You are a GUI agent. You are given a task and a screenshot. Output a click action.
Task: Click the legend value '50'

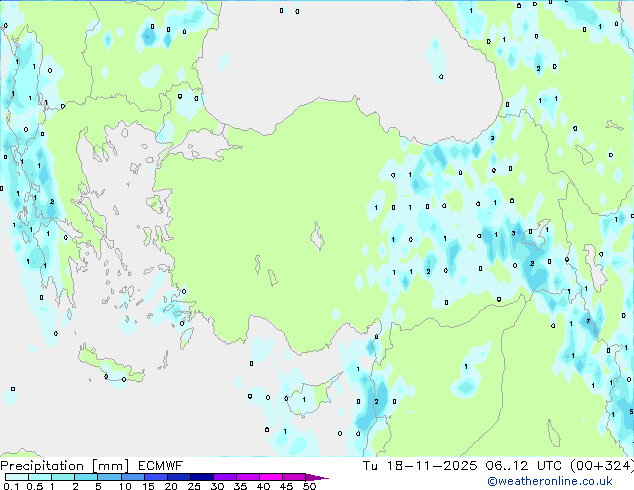click(309, 486)
